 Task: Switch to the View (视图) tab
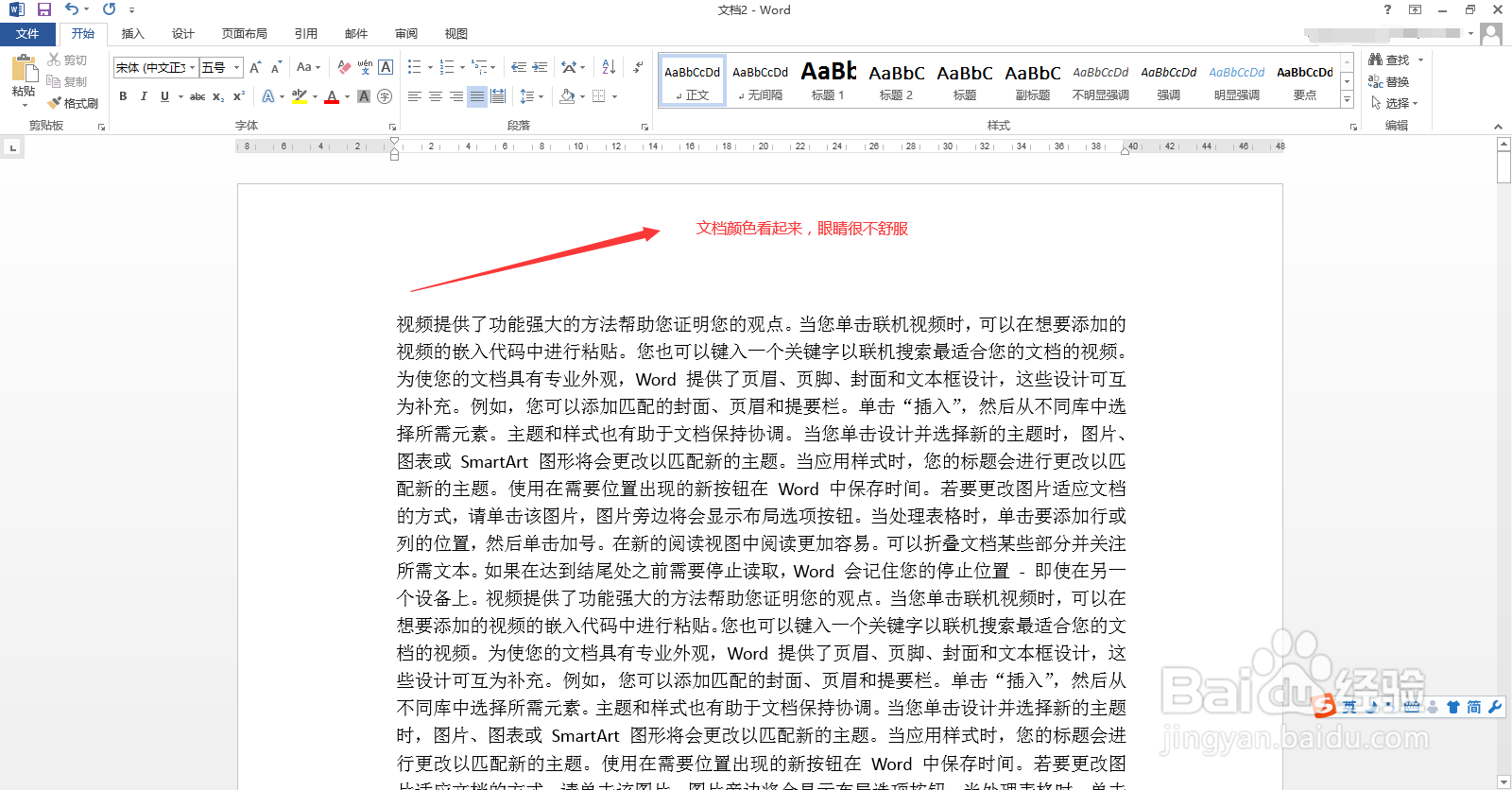456,34
